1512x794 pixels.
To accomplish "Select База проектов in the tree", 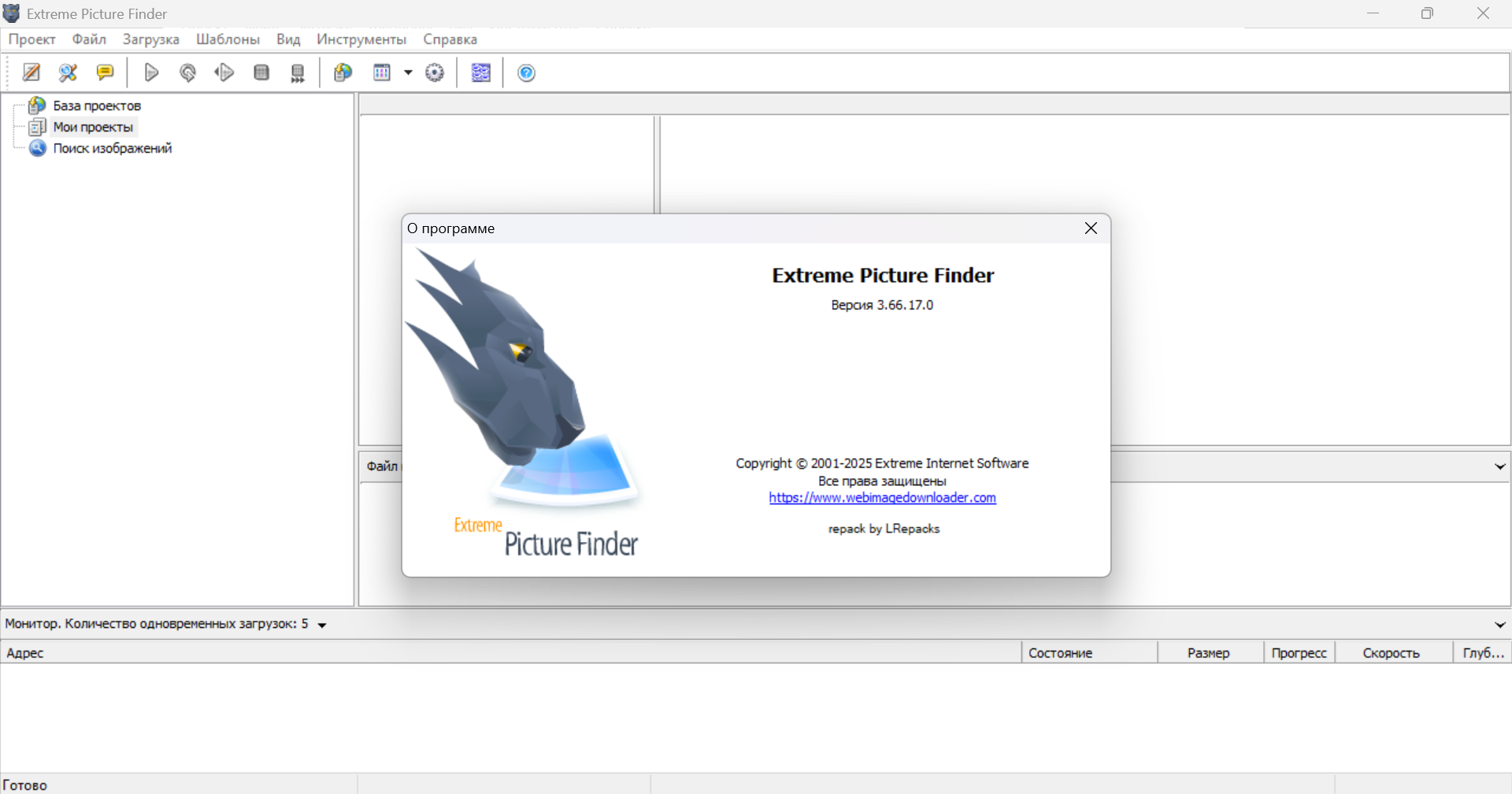I will (97, 106).
